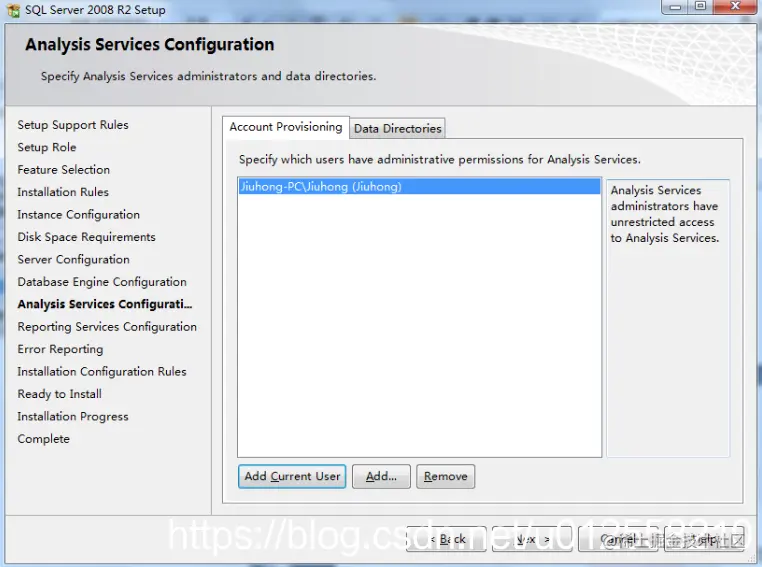The height and width of the screenshot is (567, 762).
Task: Select the Error Reporting step
Action: 60,349
